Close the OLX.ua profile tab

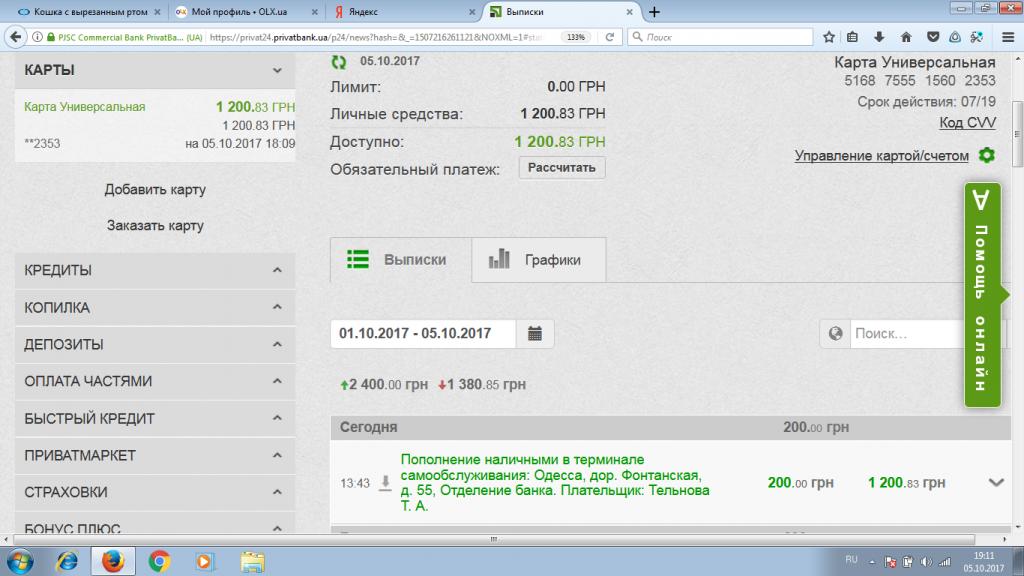(315, 12)
